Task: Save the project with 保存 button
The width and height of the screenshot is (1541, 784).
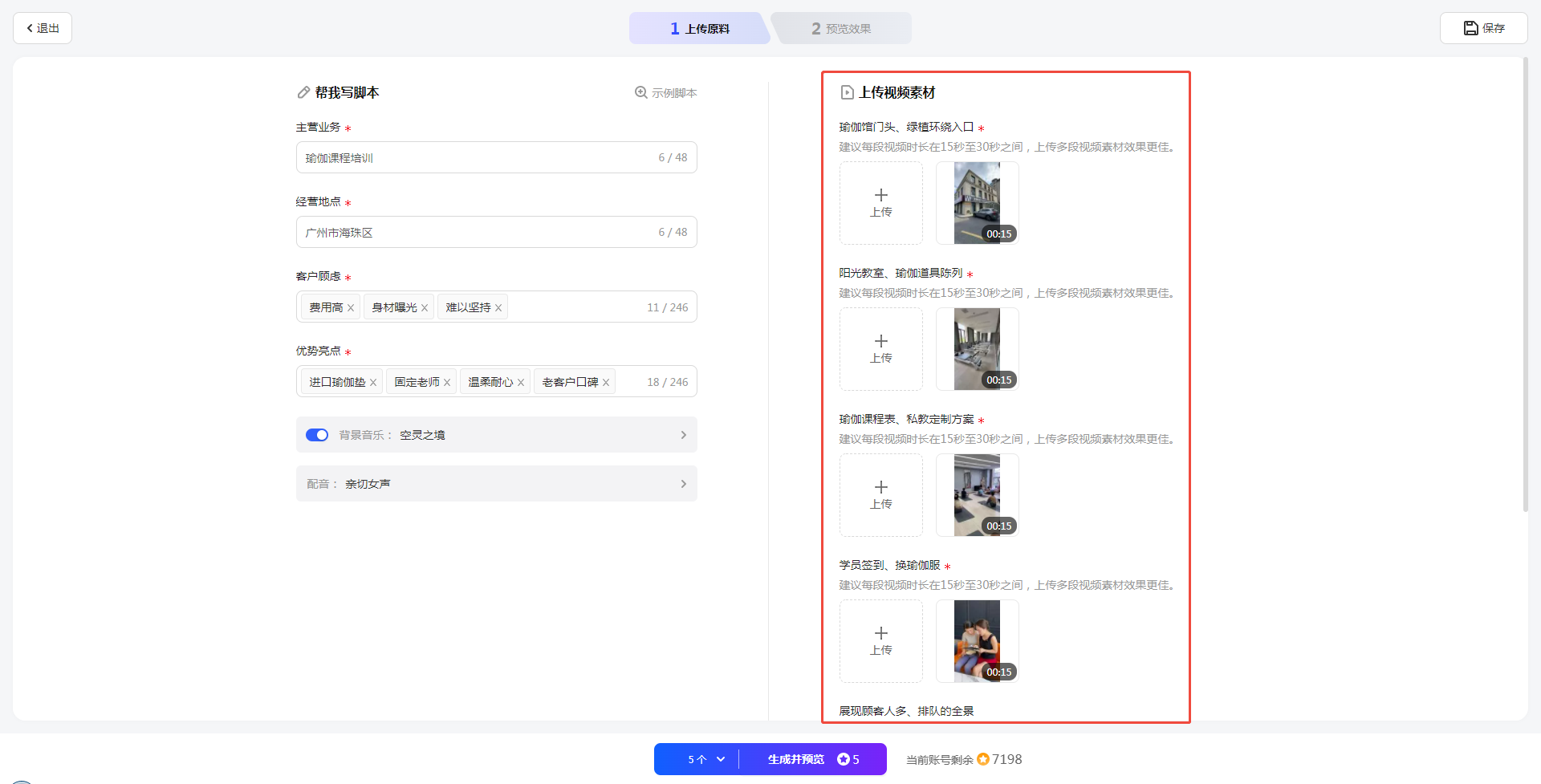Action: coord(1483,28)
